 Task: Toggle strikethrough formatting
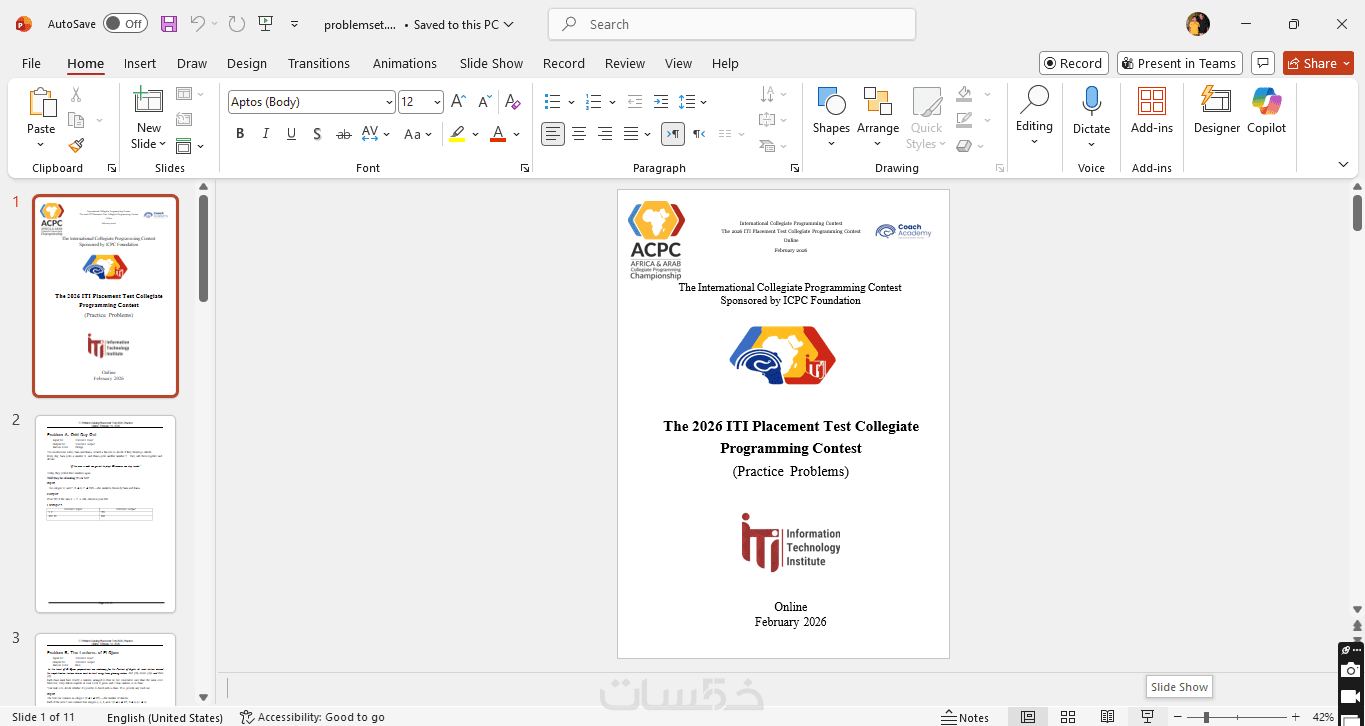click(x=343, y=134)
